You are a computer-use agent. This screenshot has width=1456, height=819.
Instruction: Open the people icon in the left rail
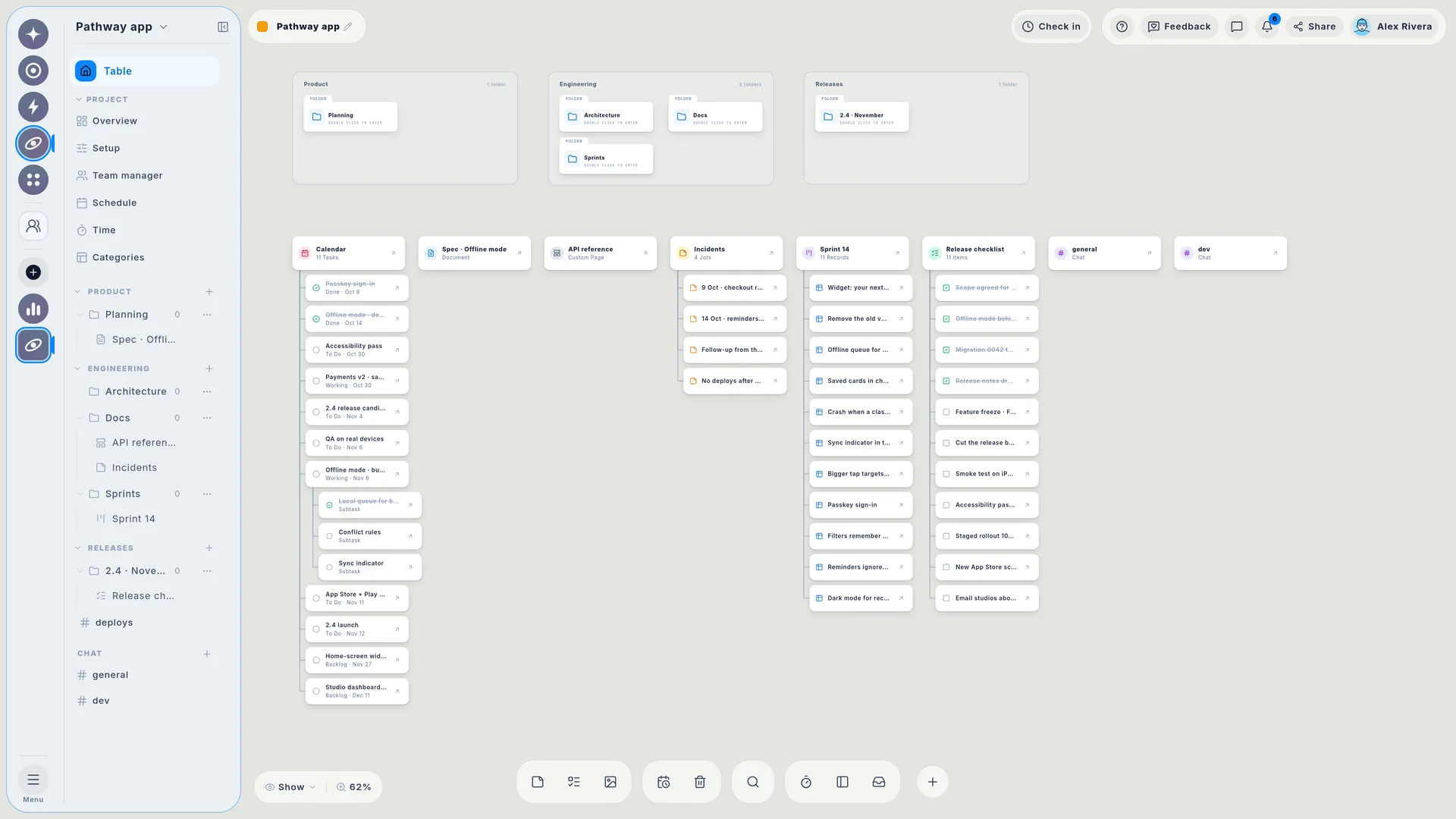(x=33, y=226)
